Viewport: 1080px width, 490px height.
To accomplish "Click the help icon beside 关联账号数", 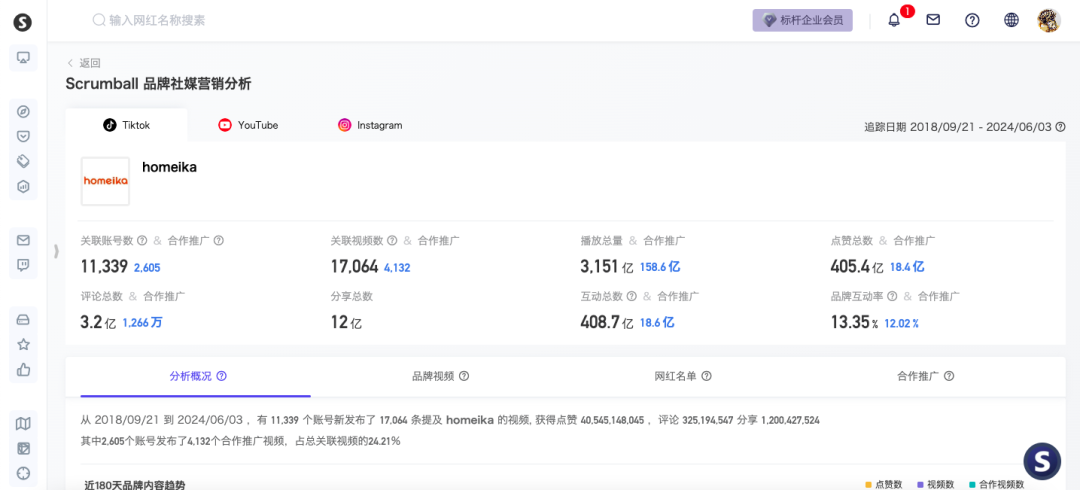I will (x=142, y=241).
